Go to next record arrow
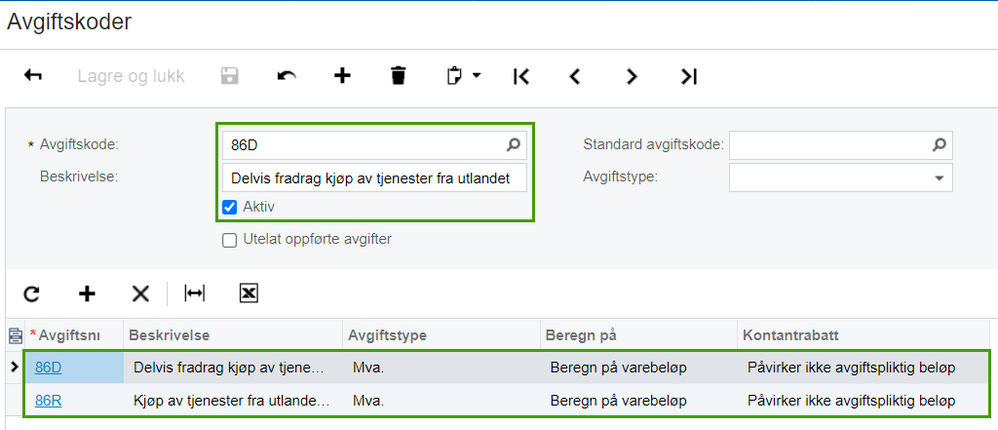This screenshot has width=998, height=430. click(631, 76)
